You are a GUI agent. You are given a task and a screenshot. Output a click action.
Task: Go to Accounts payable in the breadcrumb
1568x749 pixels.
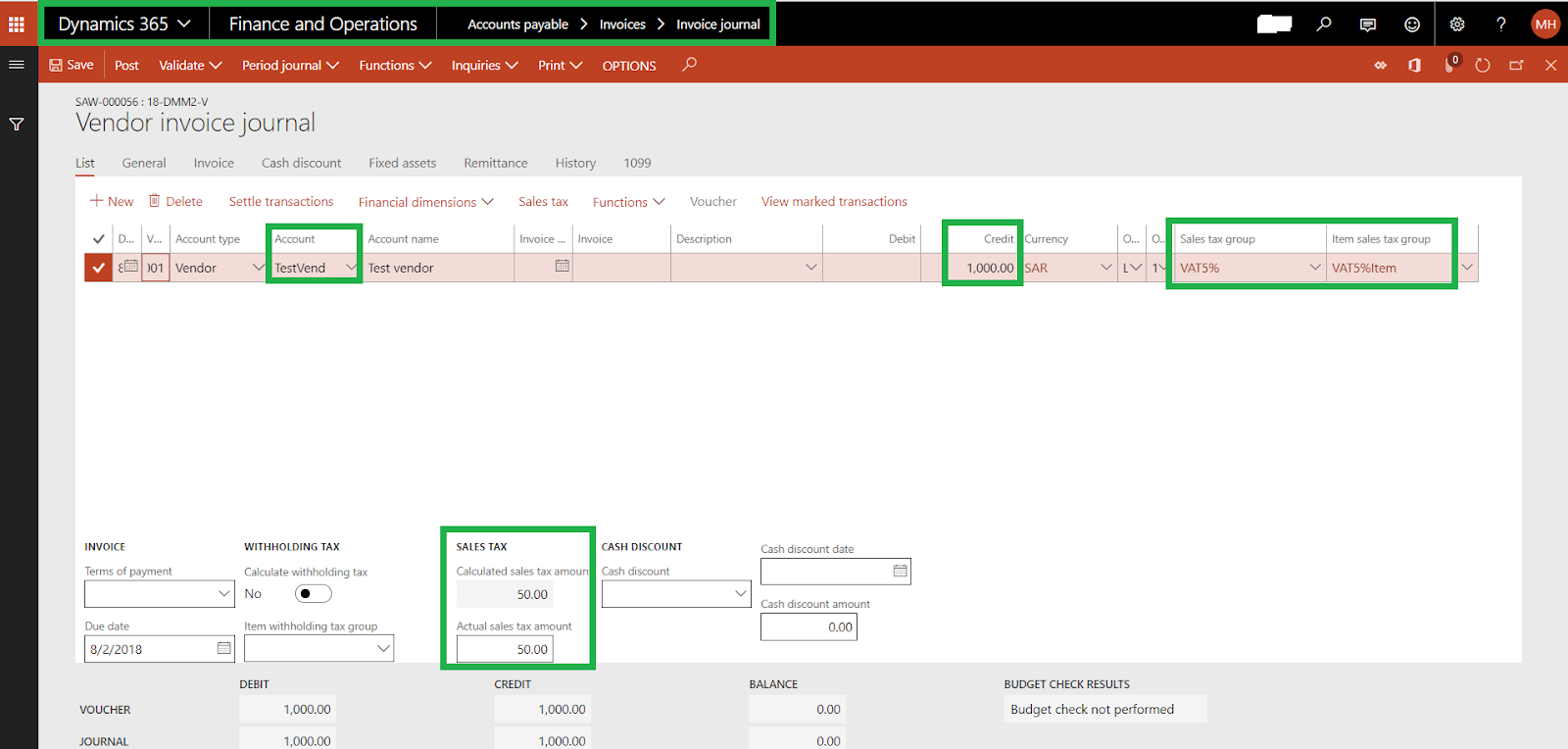pyautogui.click(x=517, y=25)
